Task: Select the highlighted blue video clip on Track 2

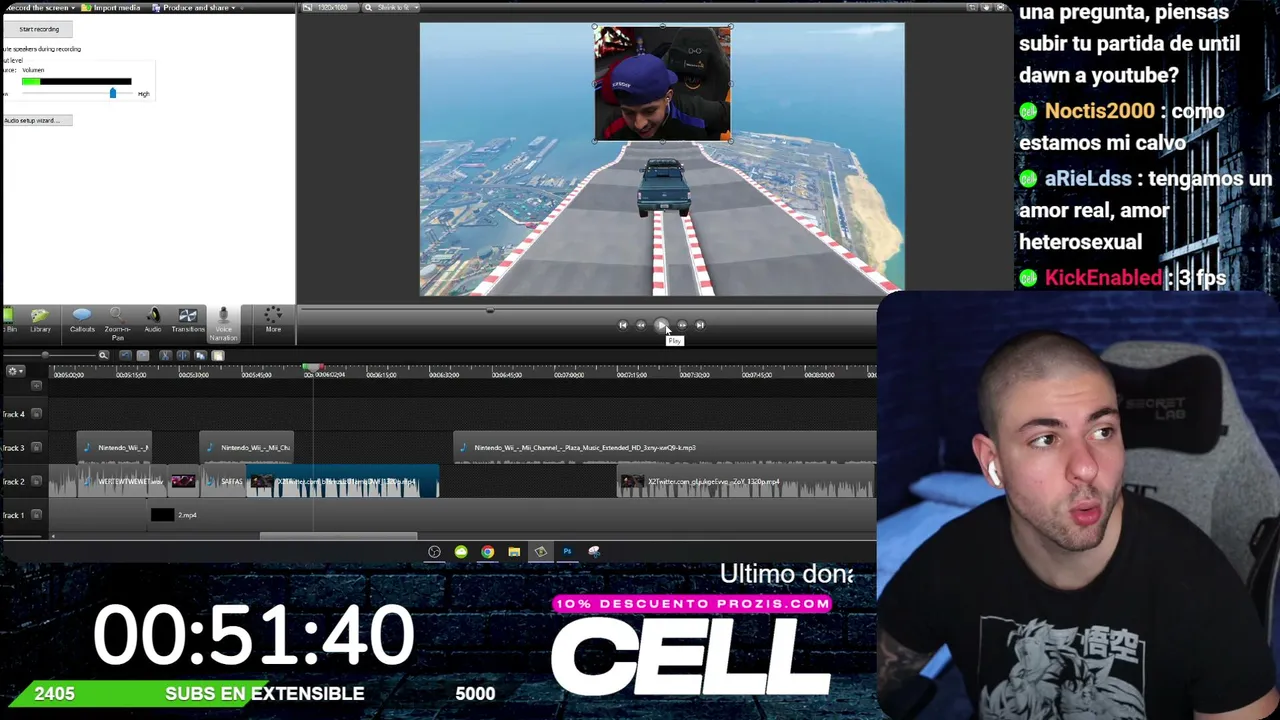Action: (x=342, y=482)
